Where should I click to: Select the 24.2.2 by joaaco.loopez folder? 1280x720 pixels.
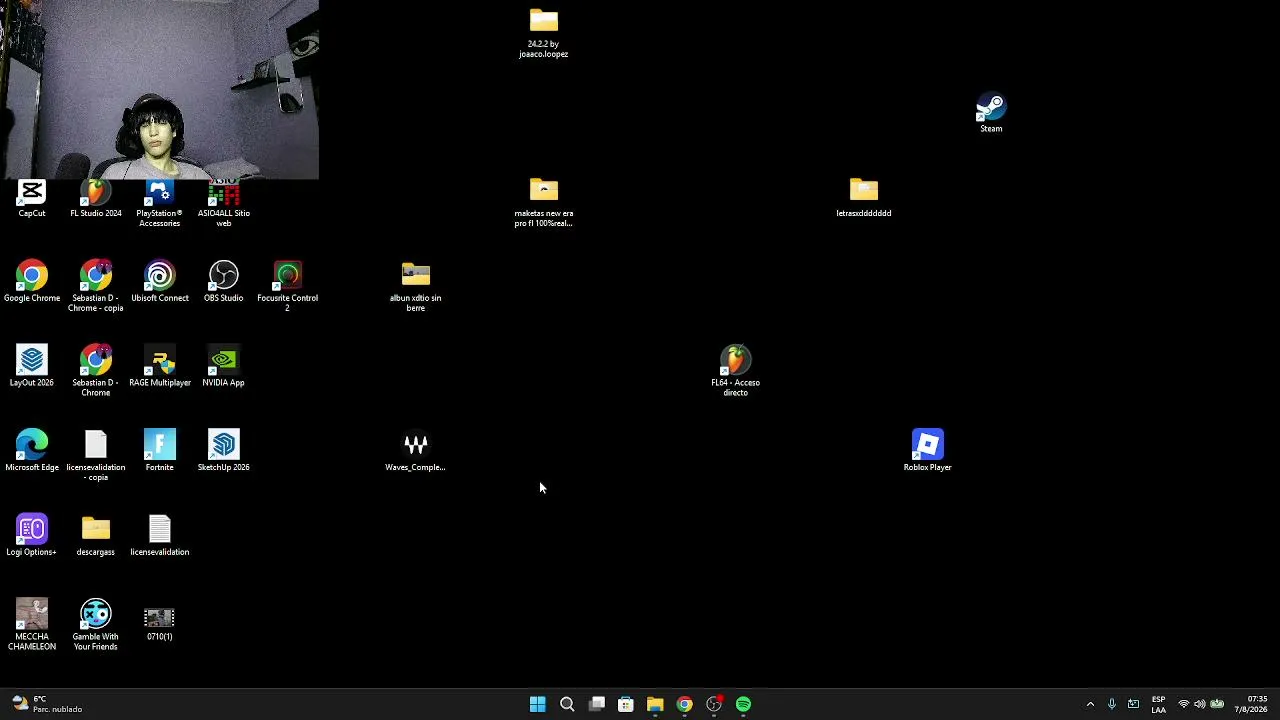pyautogui.click(x=544, y=34)
